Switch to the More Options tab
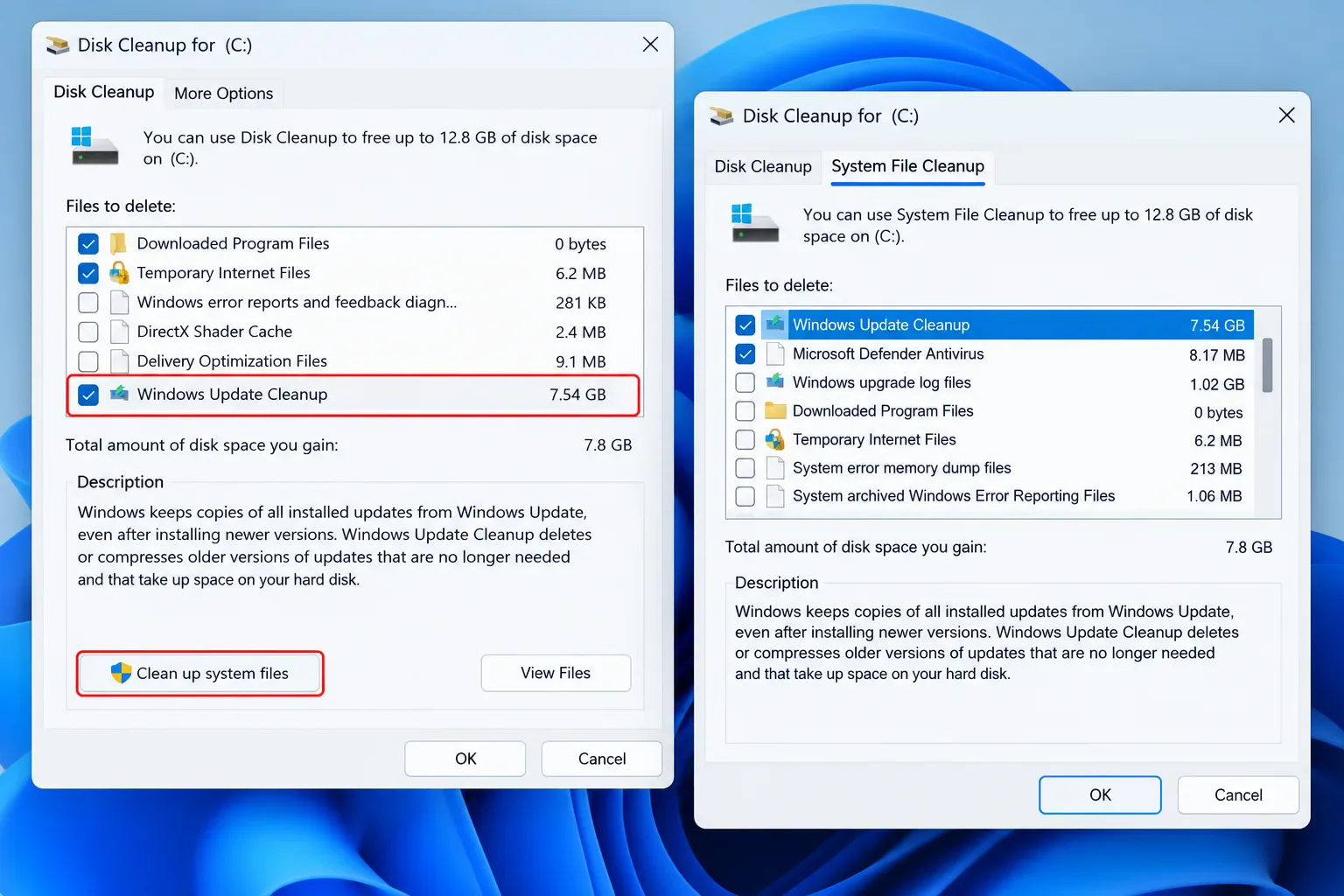Screen dimensions: 1344x896 tap(223, 93)
